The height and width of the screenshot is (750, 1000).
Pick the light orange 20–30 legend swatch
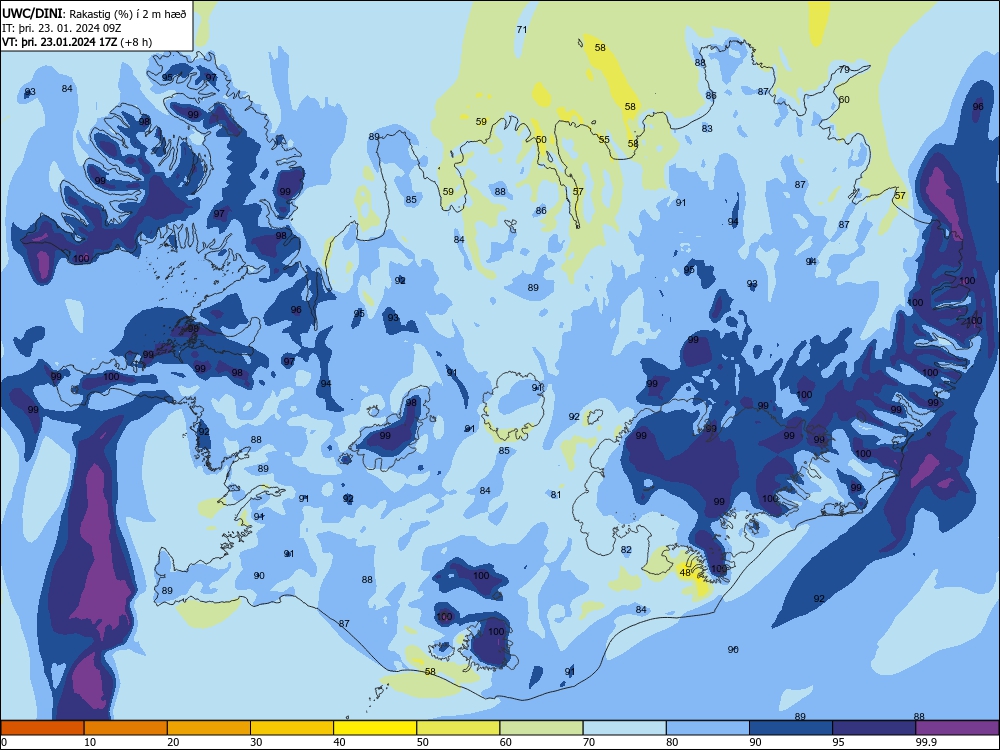pos(209,728)
